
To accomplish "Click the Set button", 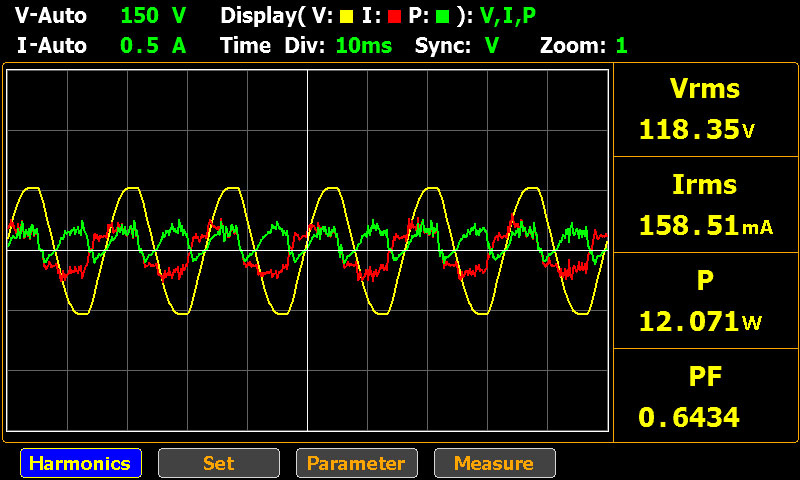I will (x=219, y=463).
